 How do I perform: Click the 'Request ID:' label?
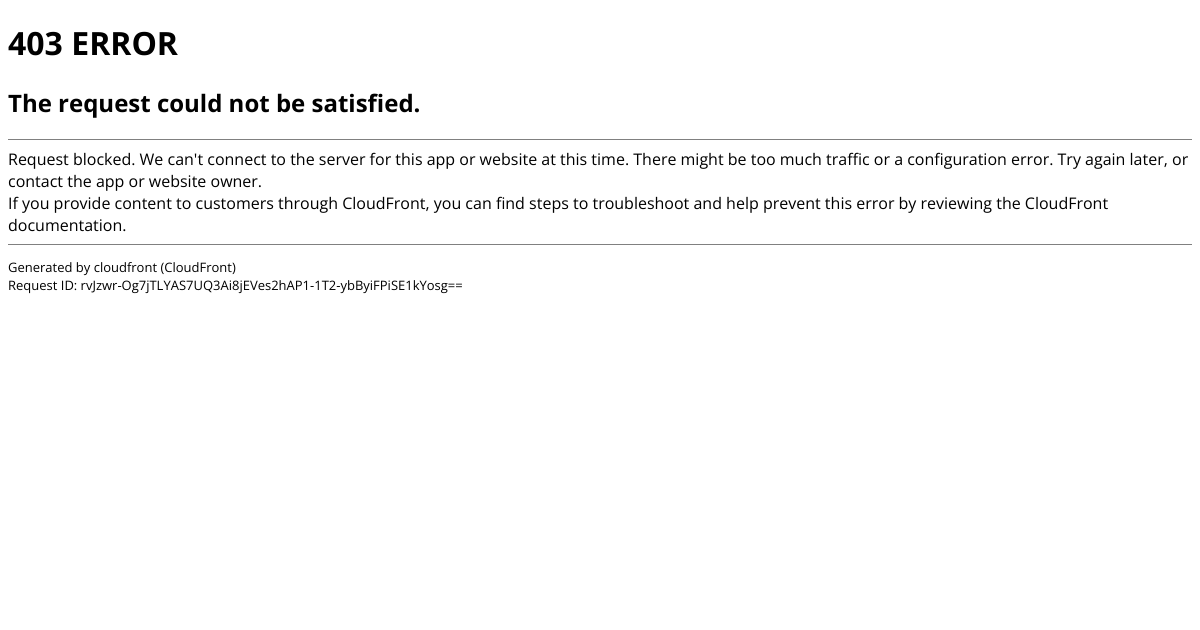42,285
